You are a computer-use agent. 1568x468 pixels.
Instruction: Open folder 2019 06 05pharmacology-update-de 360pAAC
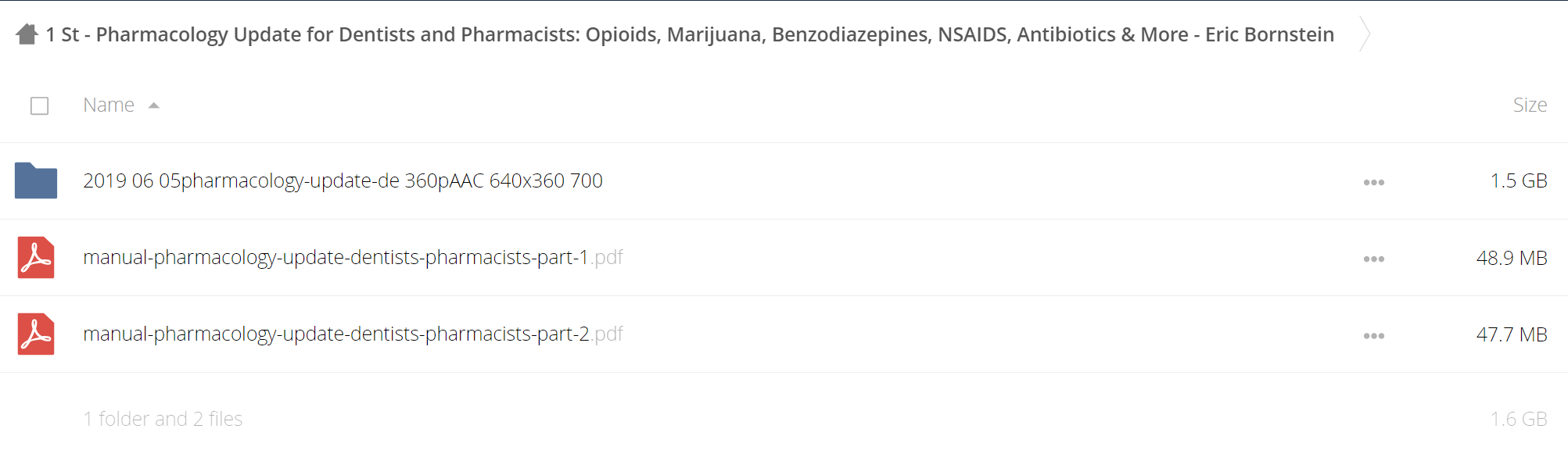[x=343, y=180]
